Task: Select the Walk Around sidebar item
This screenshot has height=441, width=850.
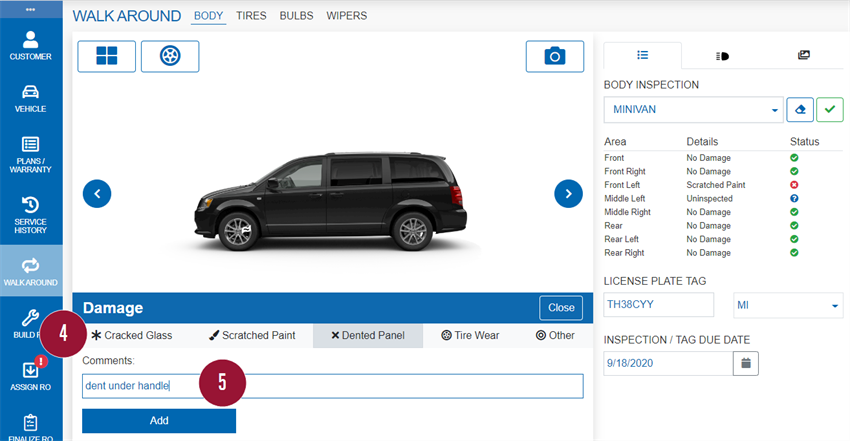Action: pyautogui.click(x=31, y=271)
